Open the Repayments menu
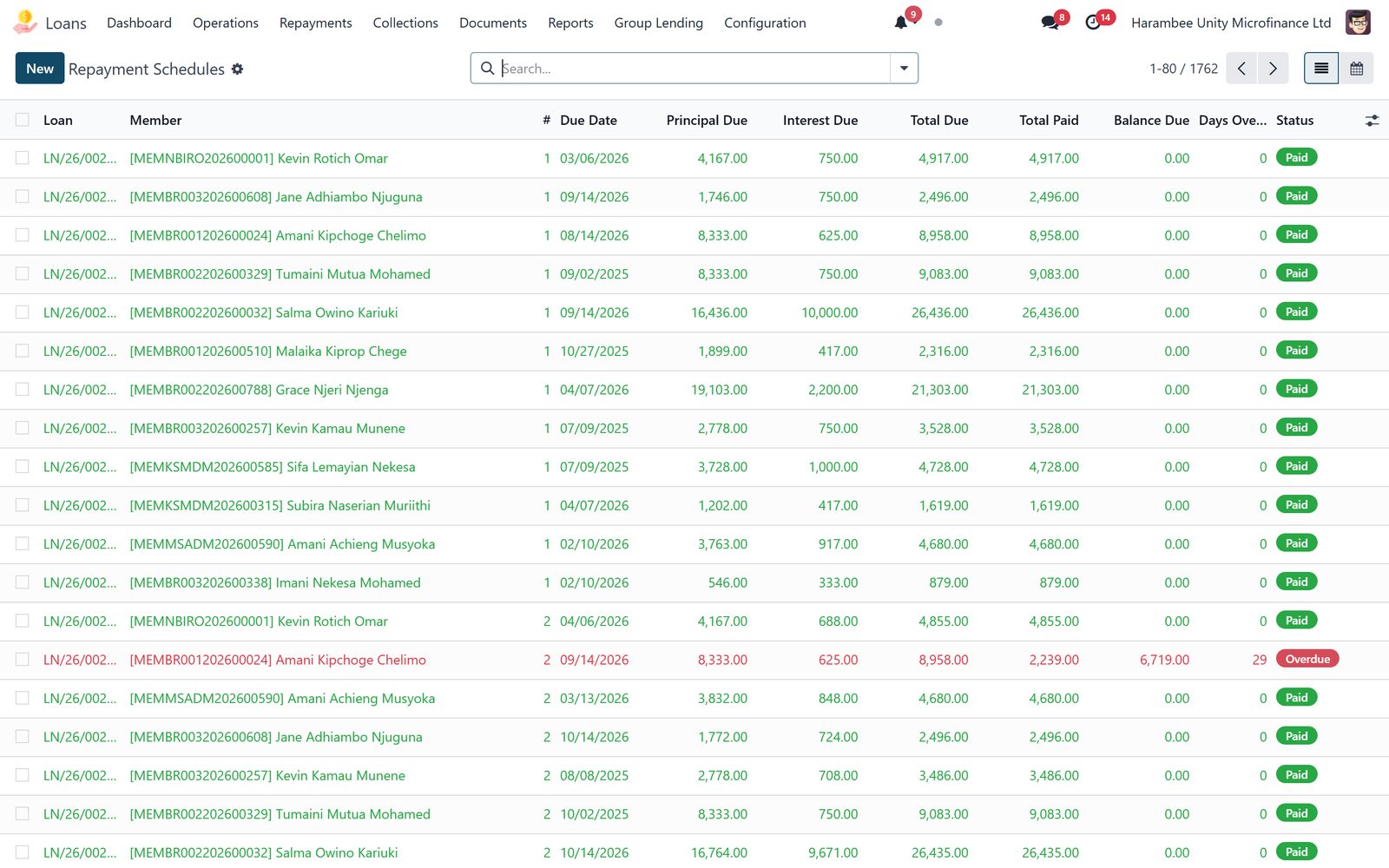This screenshot has width=1389, height=868. 316,23
